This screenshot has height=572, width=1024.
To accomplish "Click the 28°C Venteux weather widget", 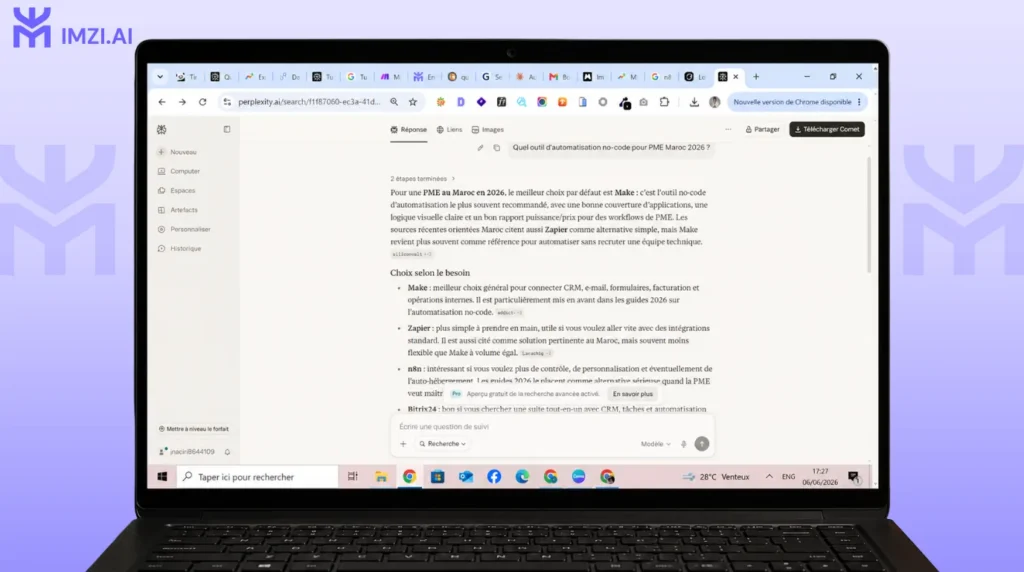I will pyautogui.click(x=716, y=477).
